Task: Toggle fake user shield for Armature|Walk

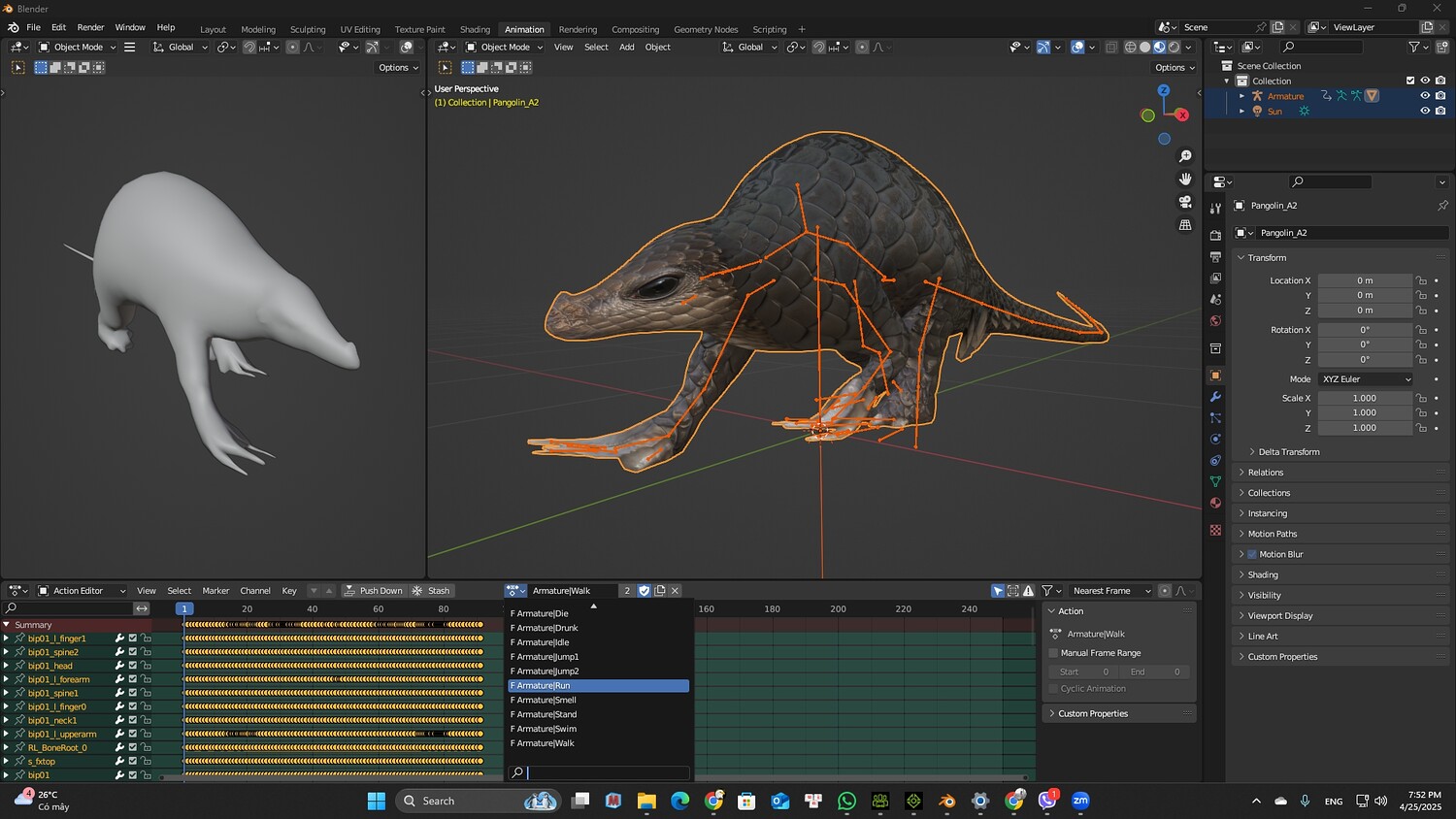Action: (645, 591)
